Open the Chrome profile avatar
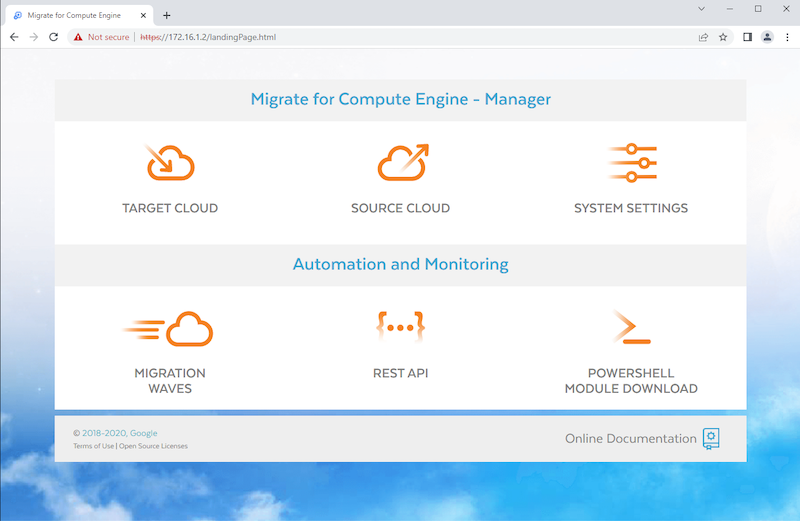Image resolution: width=800 pixels, height=521 pixels. click(x=767, y=37)
